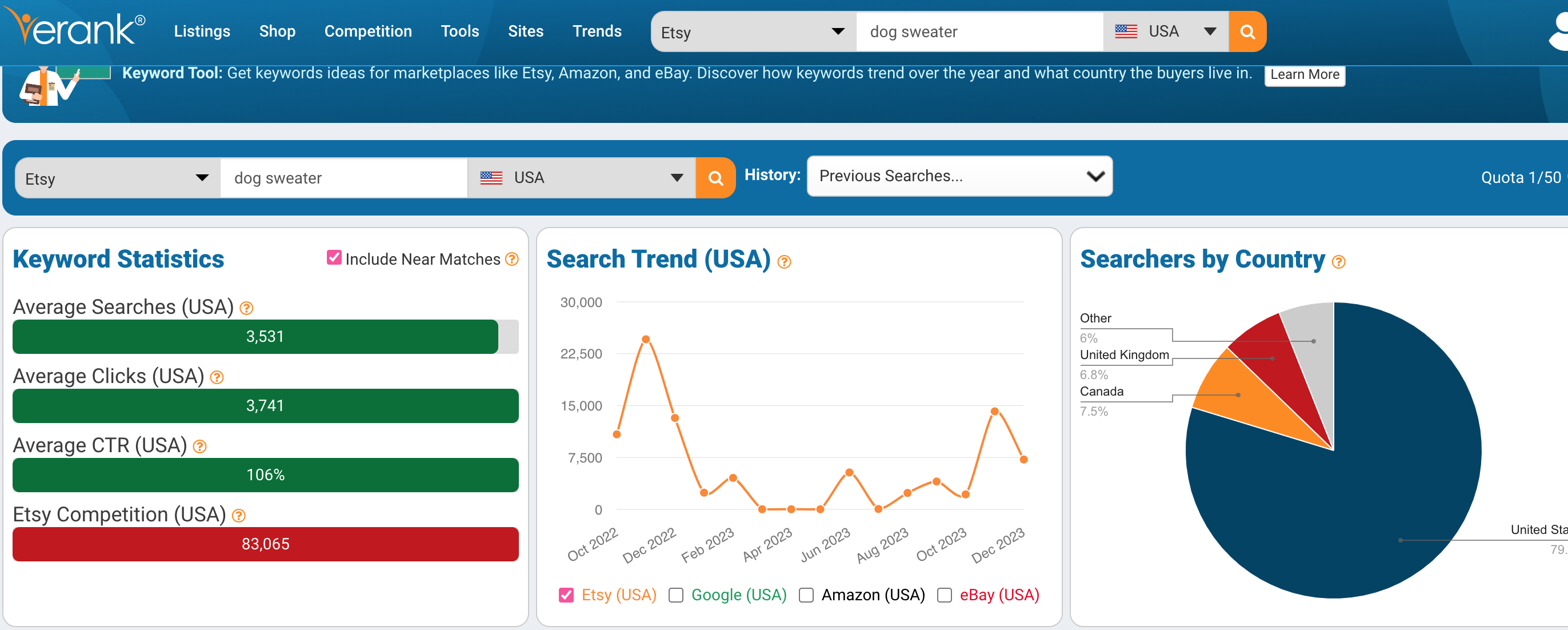Screen dimensions: 1568x630
Task: Click the USA flag icon in top search bar
Action: tap(1126, 31)
